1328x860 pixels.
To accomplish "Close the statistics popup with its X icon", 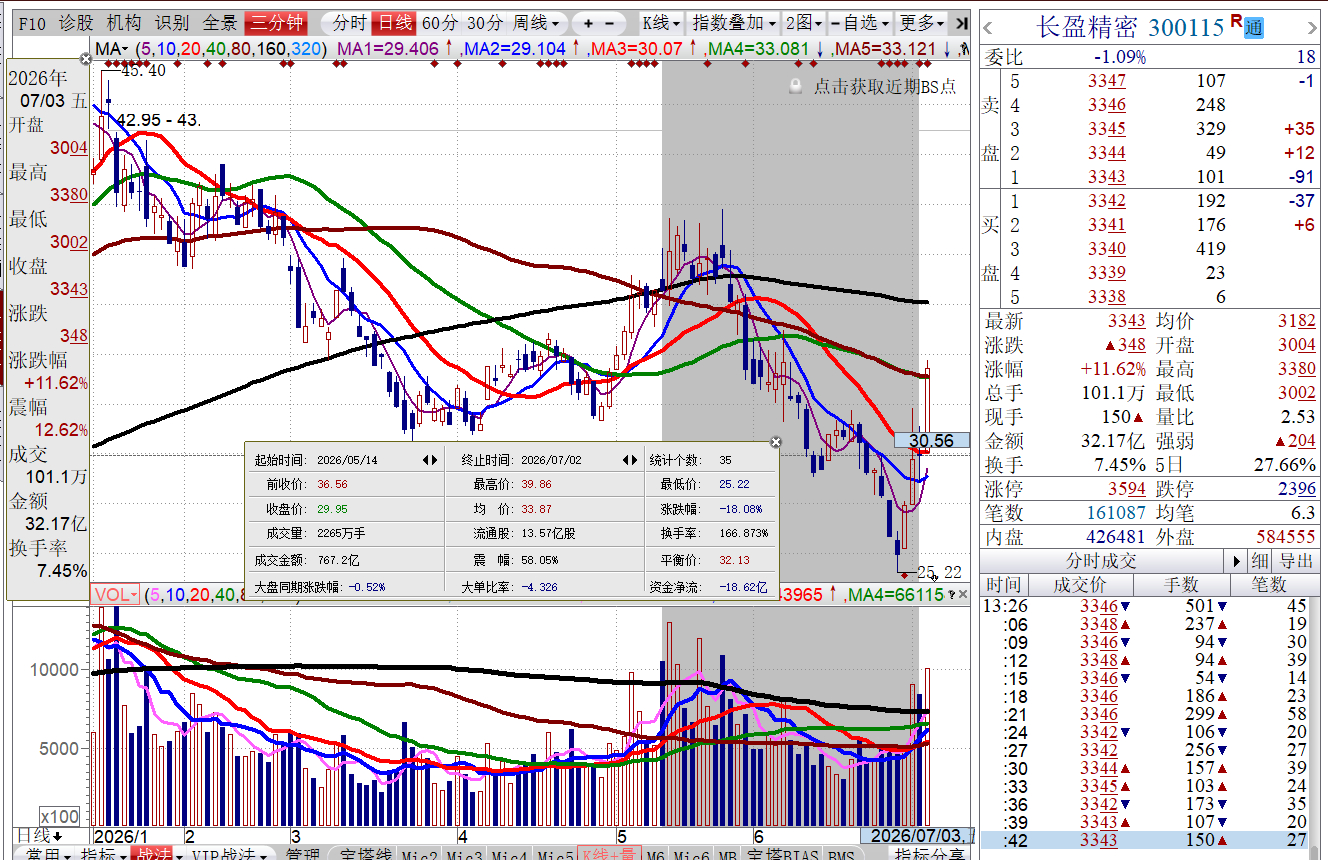I will point(775,442).
